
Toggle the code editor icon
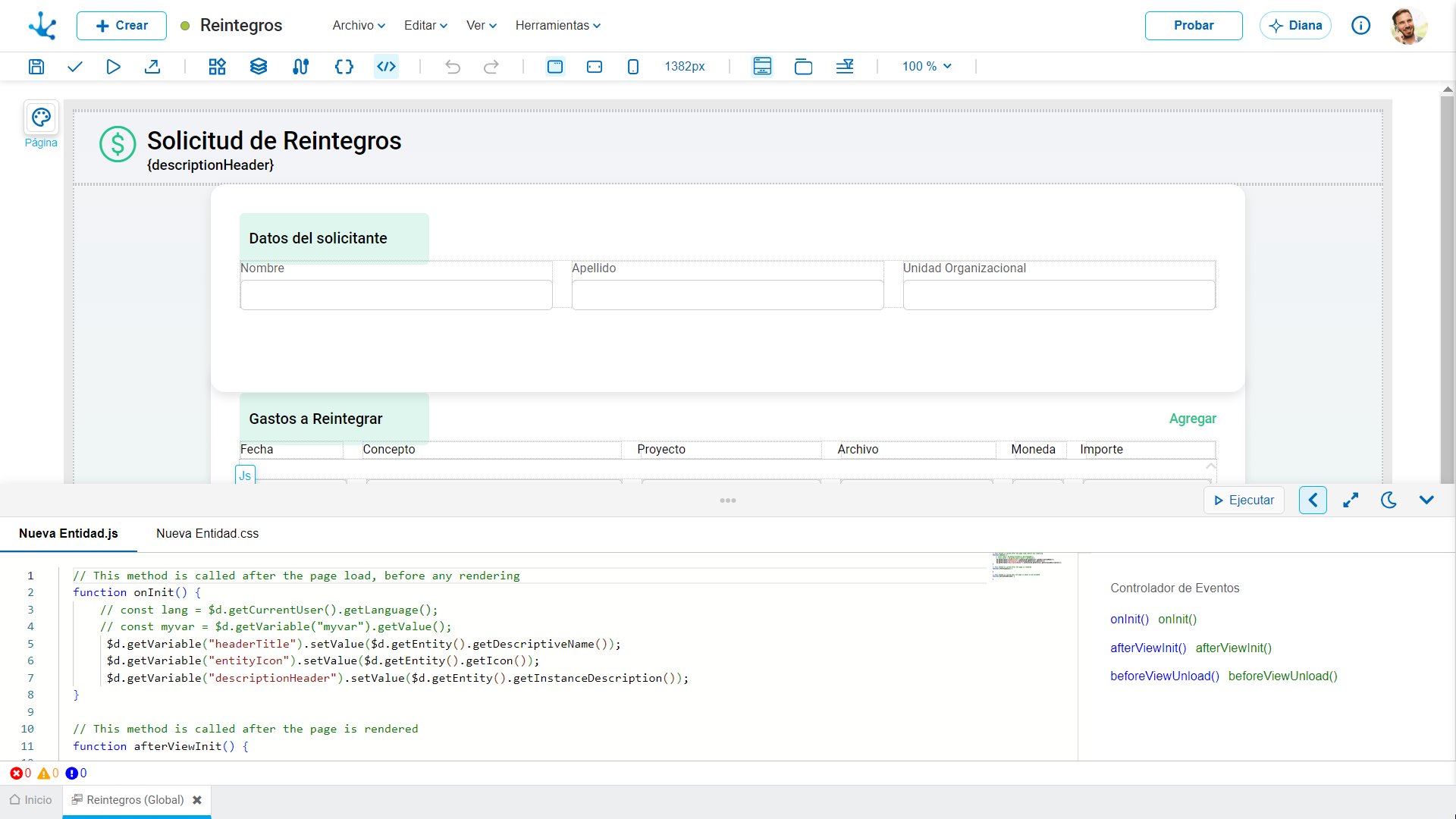tap(387, 67)
